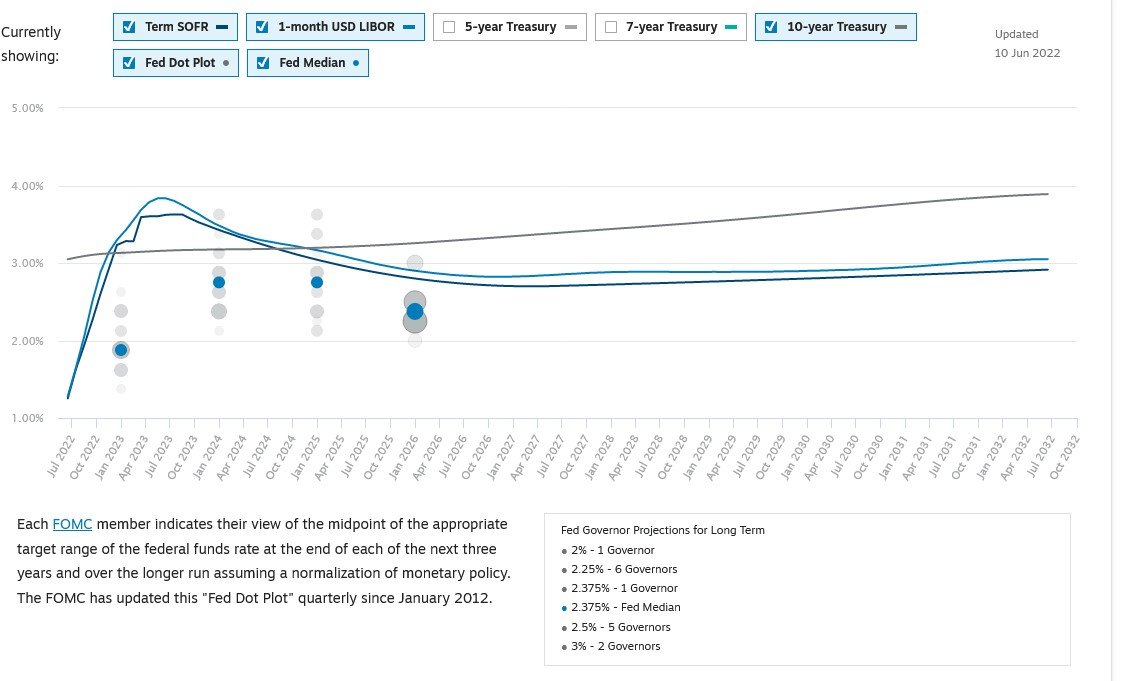Hide the 10-year Treasury line

[771, 27]
